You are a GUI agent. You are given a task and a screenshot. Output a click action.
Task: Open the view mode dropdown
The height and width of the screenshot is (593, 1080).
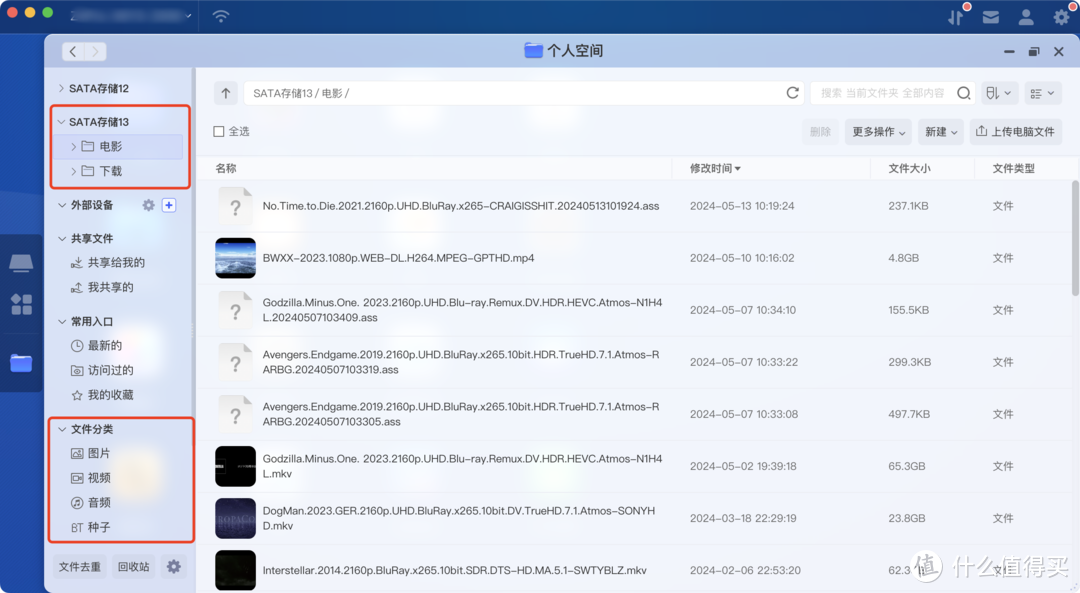1042,93
